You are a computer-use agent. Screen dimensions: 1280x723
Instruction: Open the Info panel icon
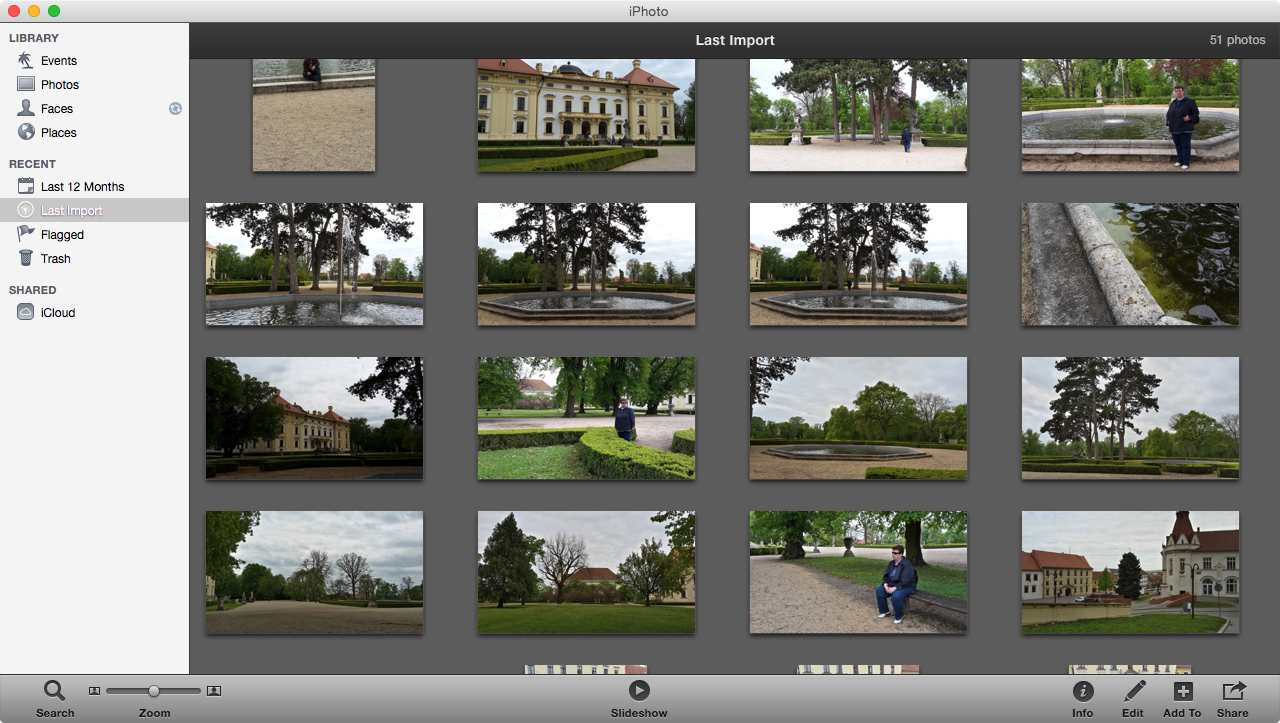pyautogui.click(x=1083, y=691)
